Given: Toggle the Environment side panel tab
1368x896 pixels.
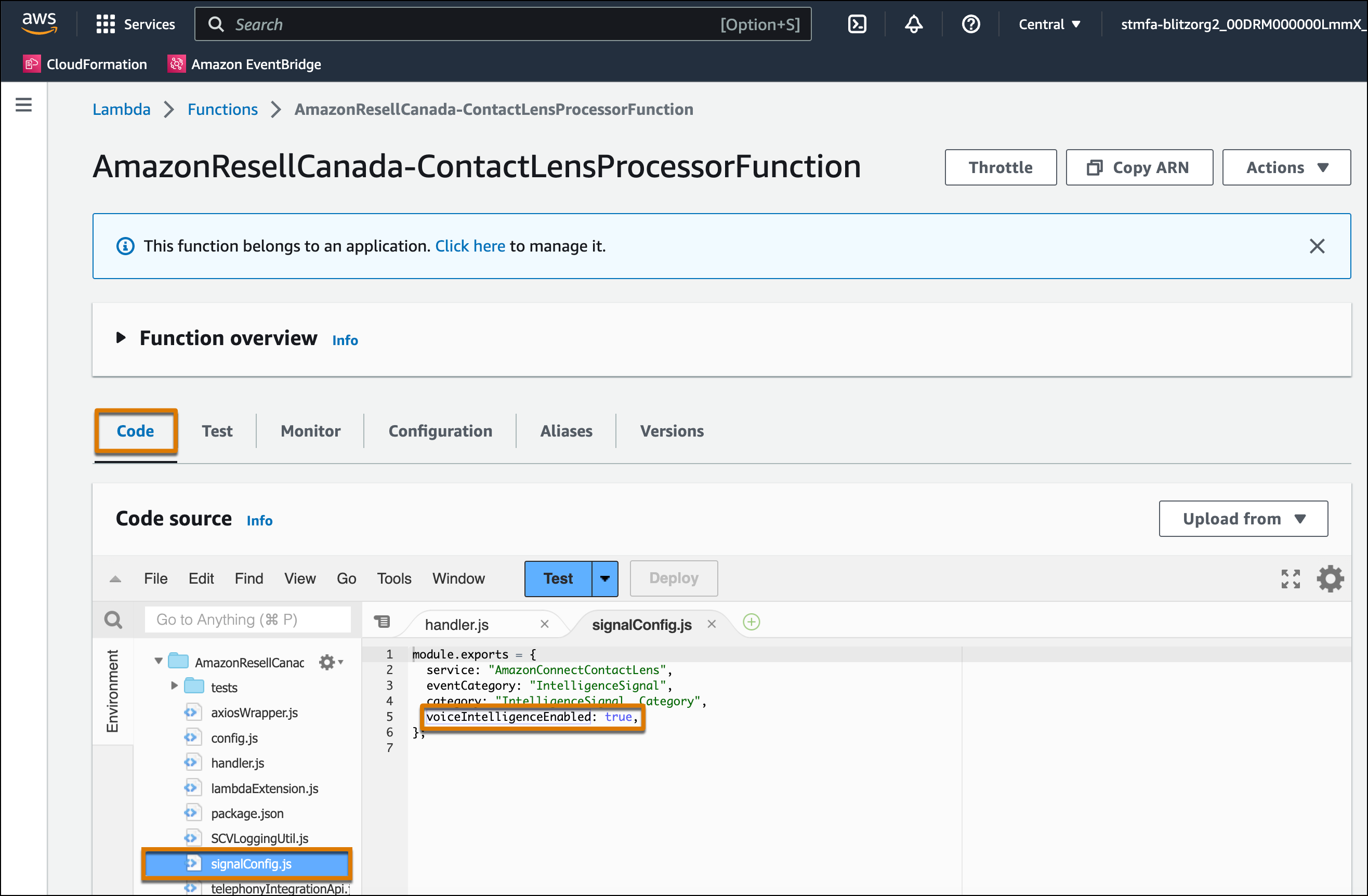Looking at the screenshot, I should (x=113, y=691).
